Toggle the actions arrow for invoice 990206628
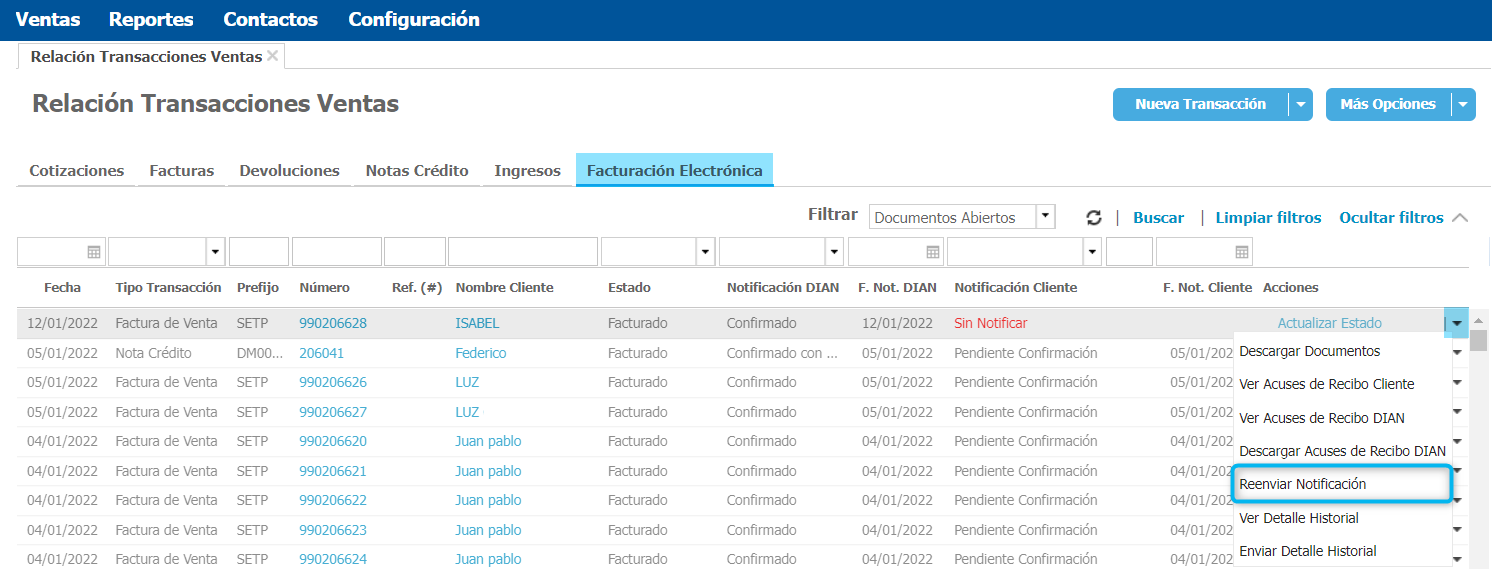The width and height of the screenshot is (1492, 569). [1457, 323]
